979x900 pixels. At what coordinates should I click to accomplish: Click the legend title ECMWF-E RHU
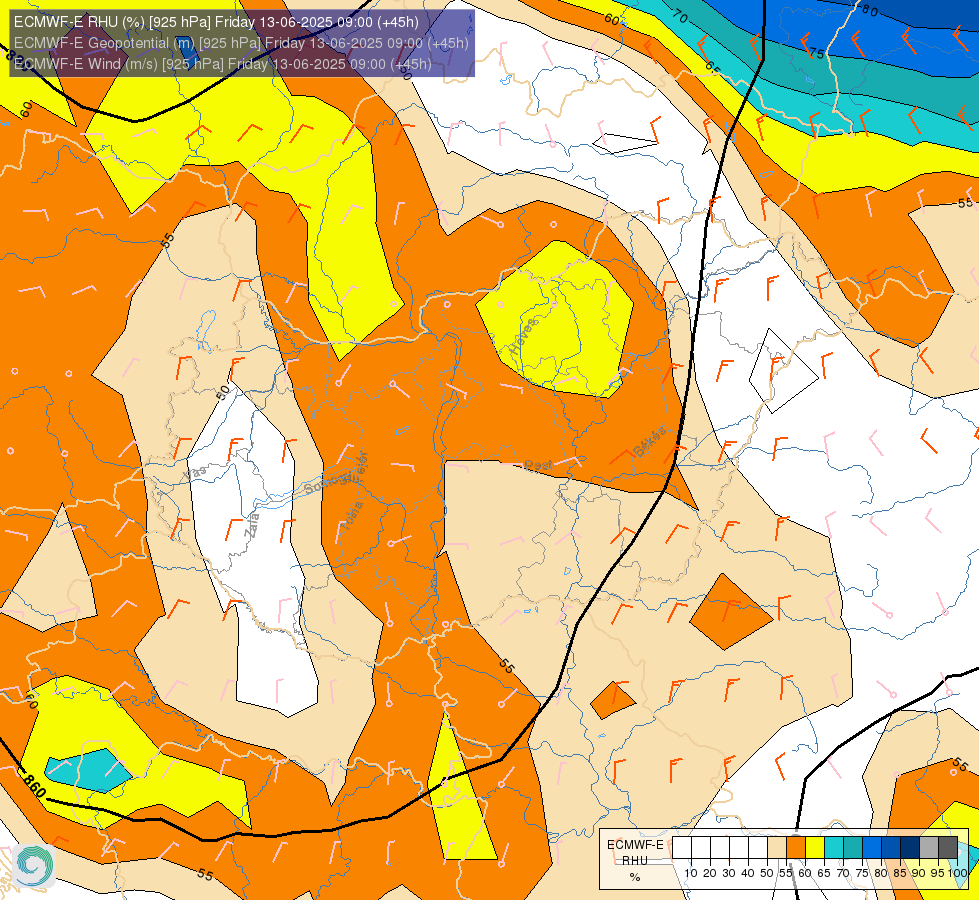coord(636,853)
